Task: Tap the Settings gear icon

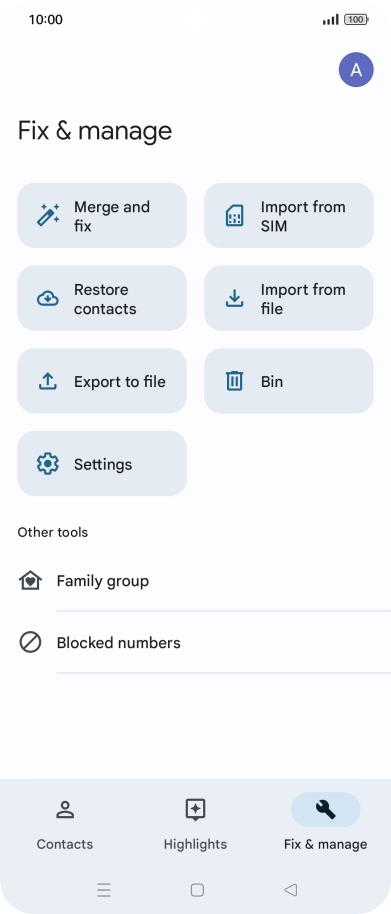Action: 48,464
